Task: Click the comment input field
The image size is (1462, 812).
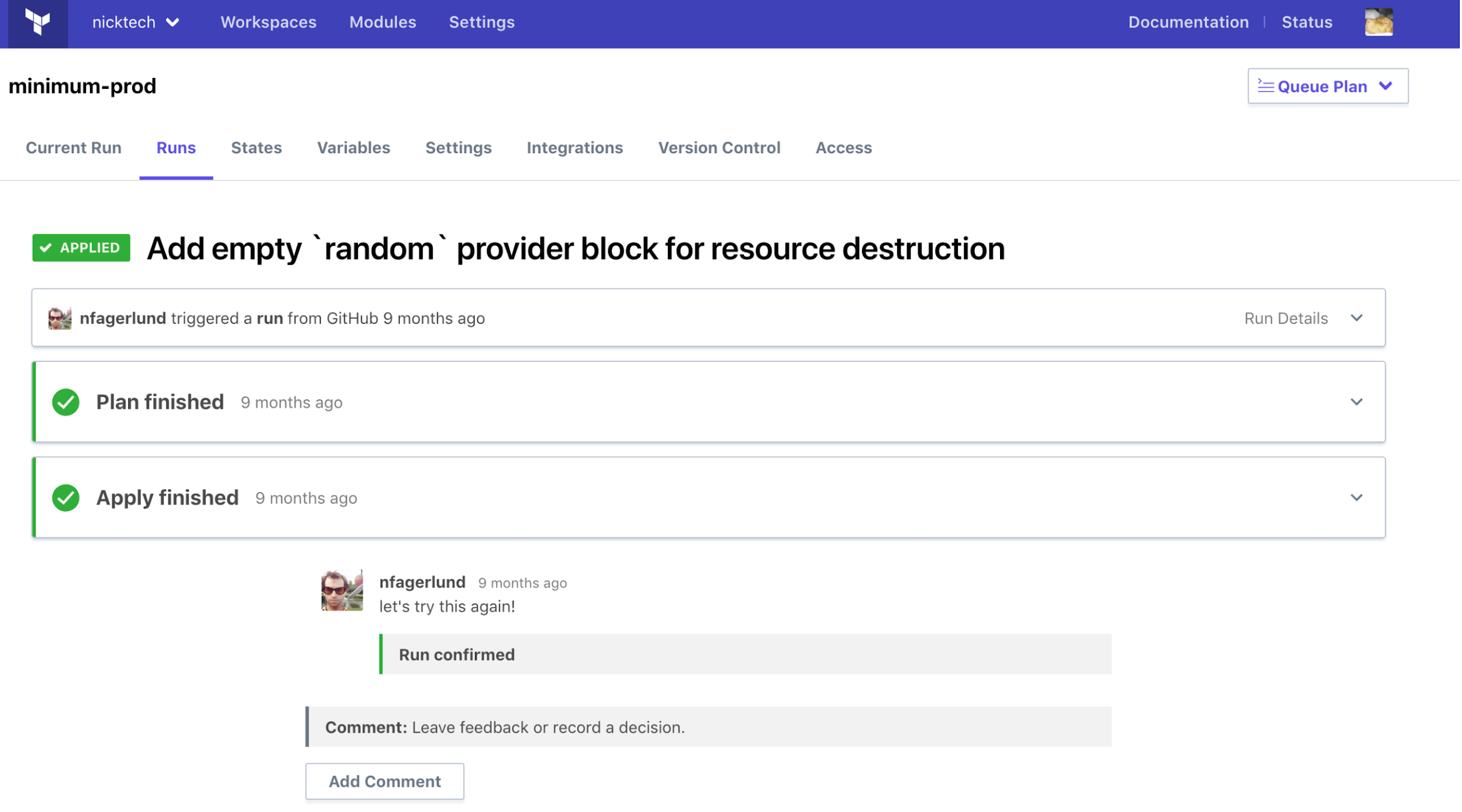Action: [x=709, y=728]
